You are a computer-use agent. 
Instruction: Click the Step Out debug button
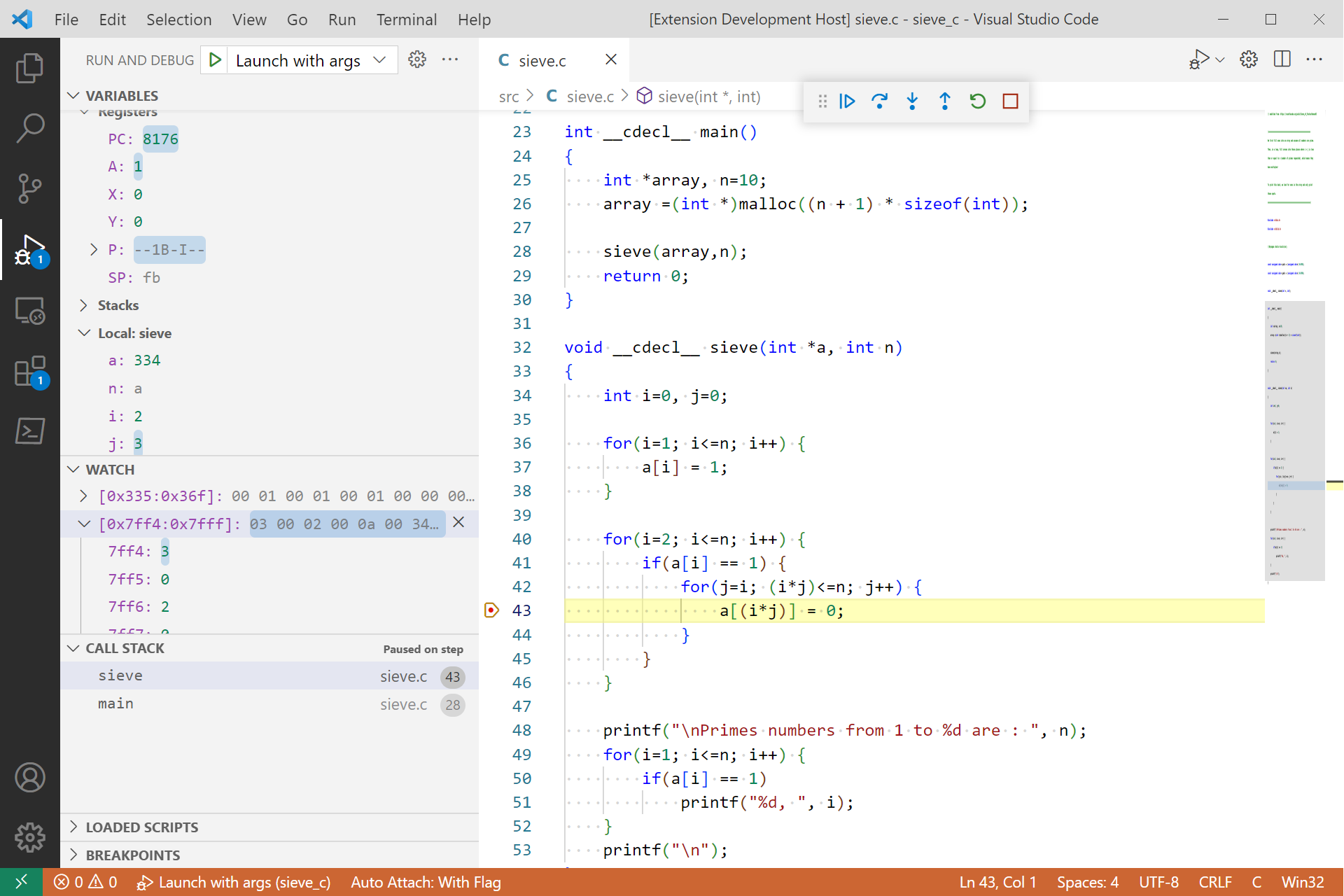coord(944,101)
